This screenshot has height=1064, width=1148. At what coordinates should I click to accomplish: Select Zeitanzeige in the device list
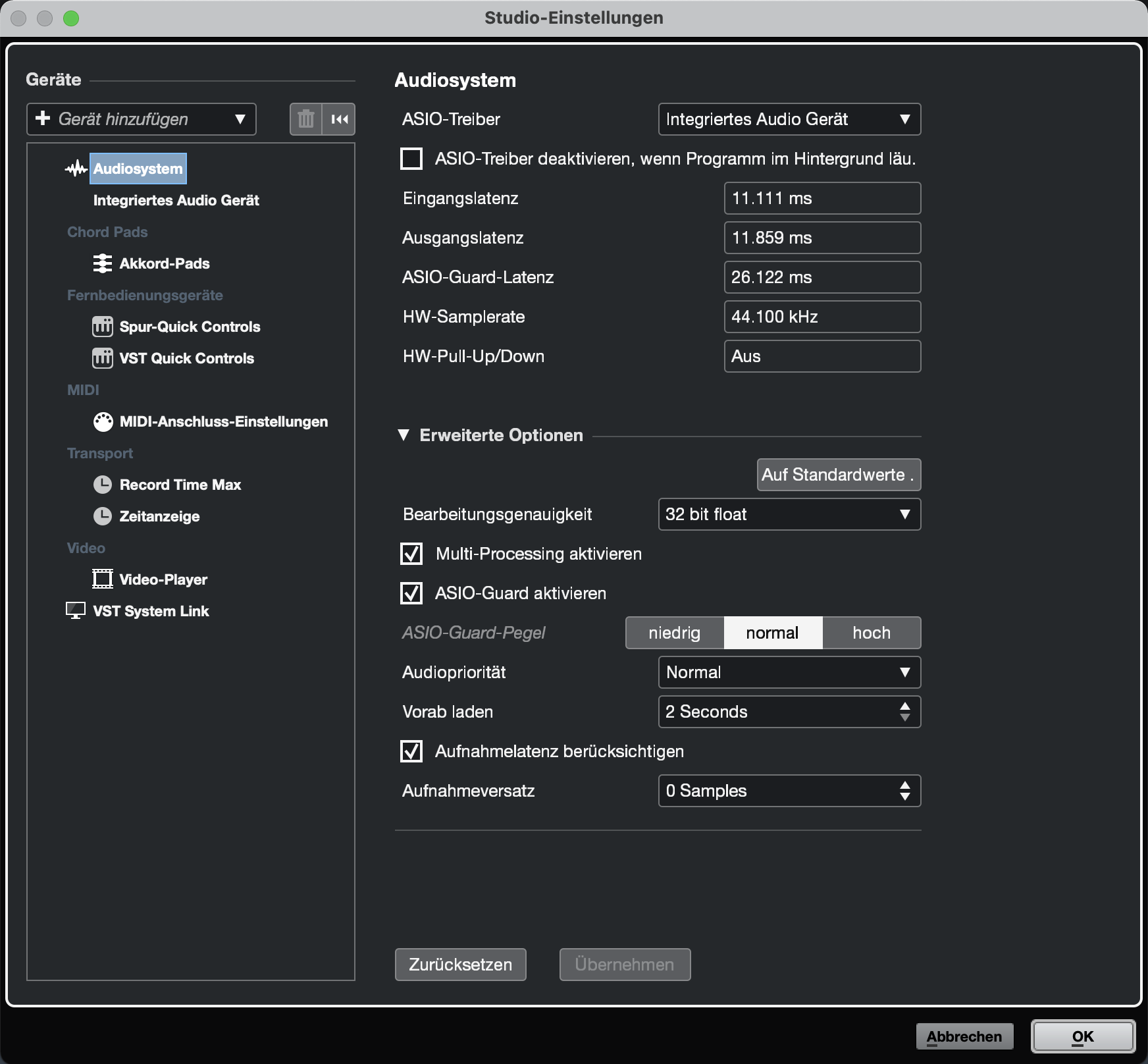159,516
